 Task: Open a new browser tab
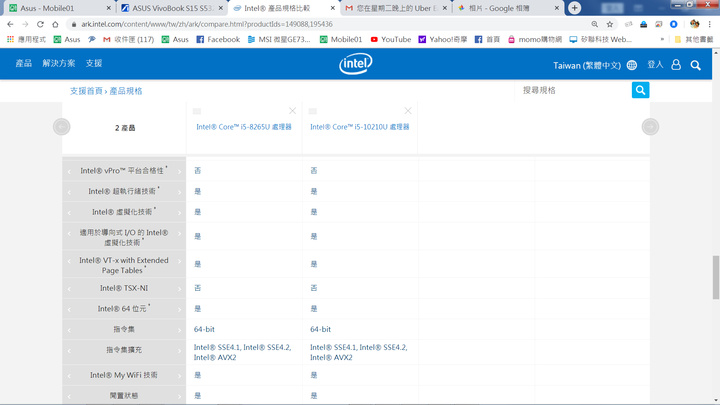click(x=574, y=8)
